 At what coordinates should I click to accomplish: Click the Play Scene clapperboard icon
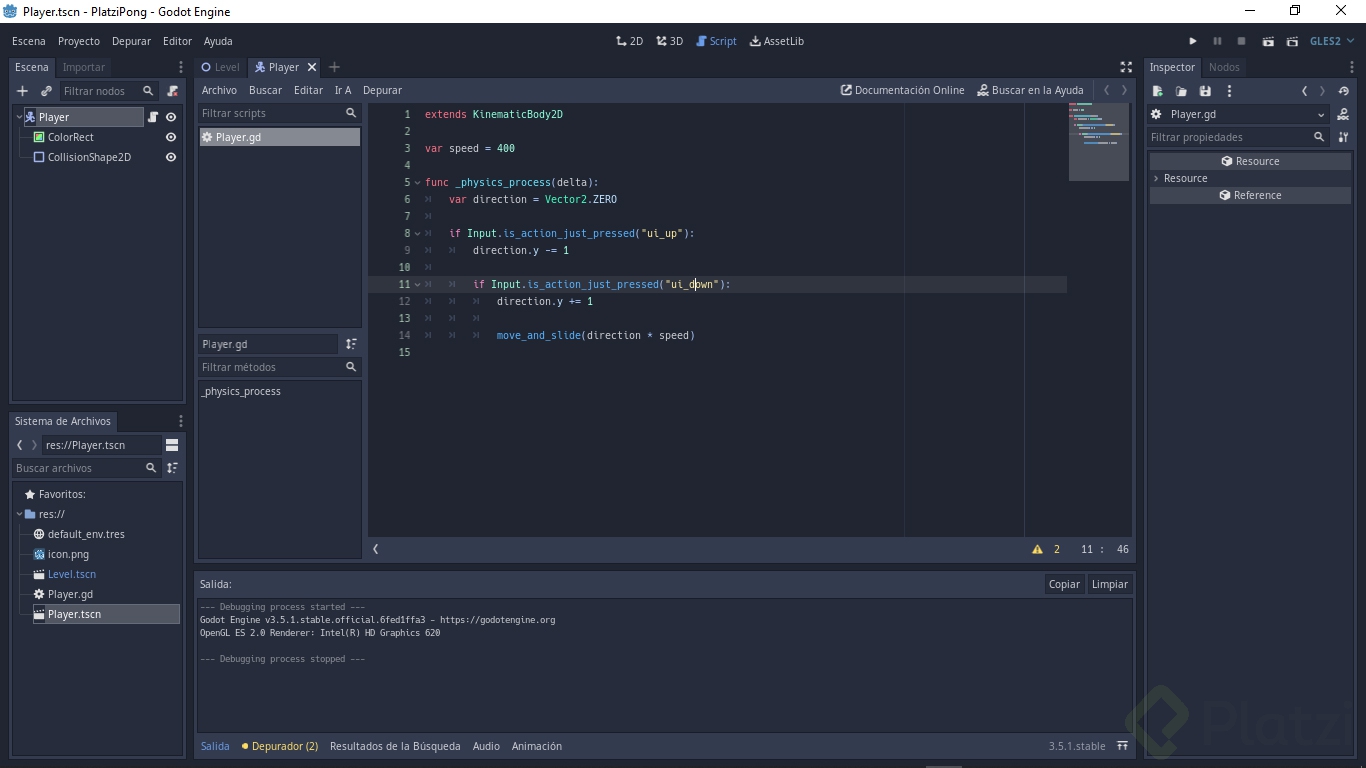point(1268,41)
